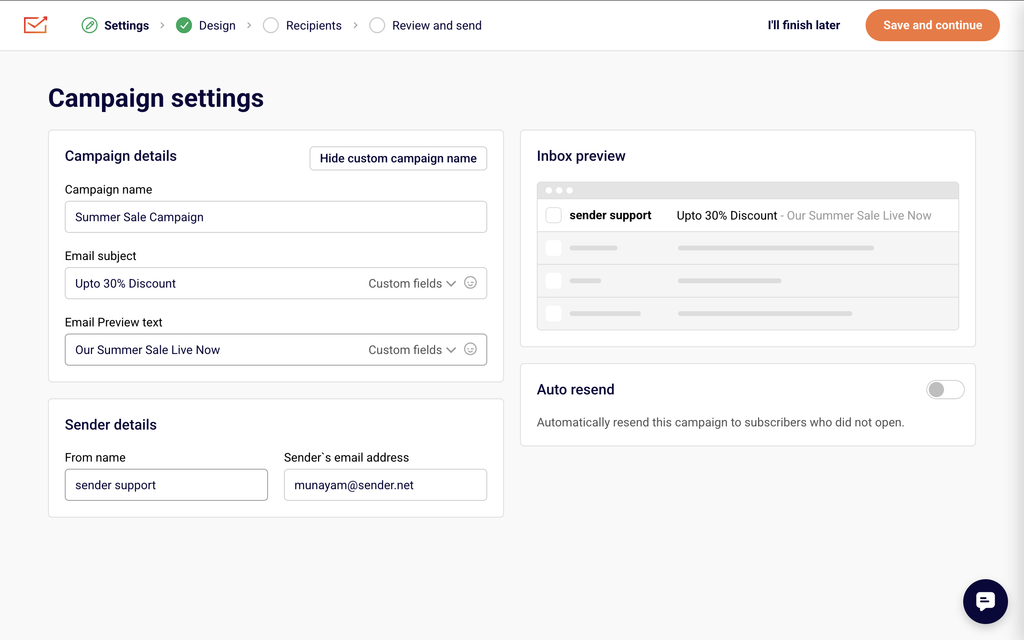This screenshot has height=640, width=1024.
Task: Click the Campaign details heading
Action: coord(120,156)
